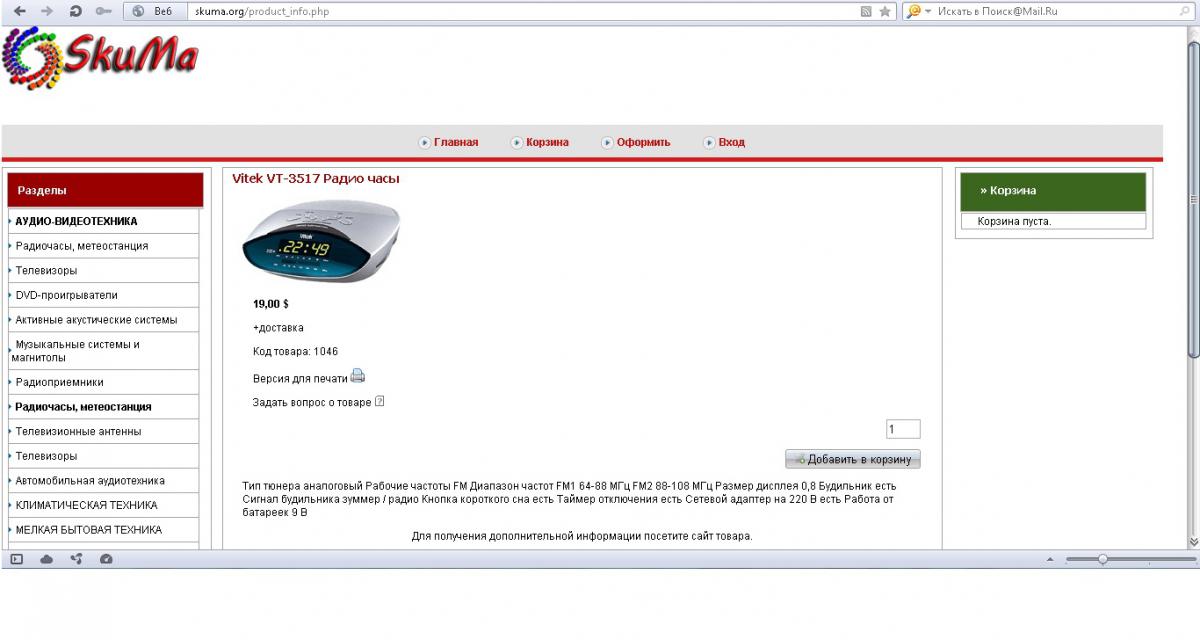Toggle the panels button in status bar

click(16, 559)
